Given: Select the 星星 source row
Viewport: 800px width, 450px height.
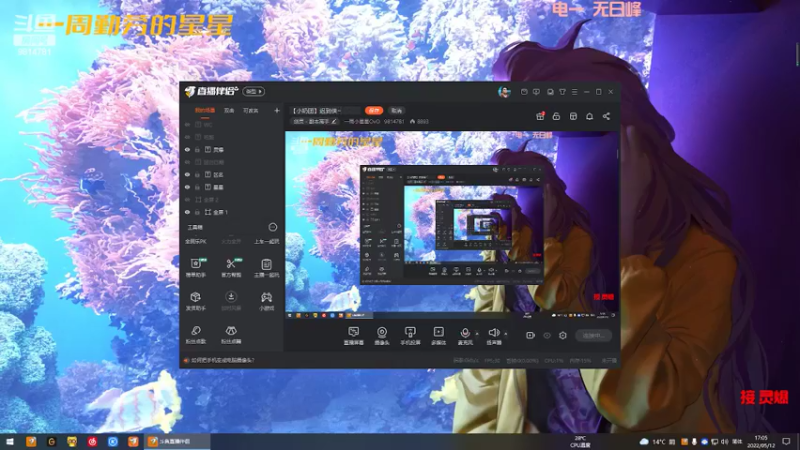Looking at the screenshot, I should tap(232, 187).
